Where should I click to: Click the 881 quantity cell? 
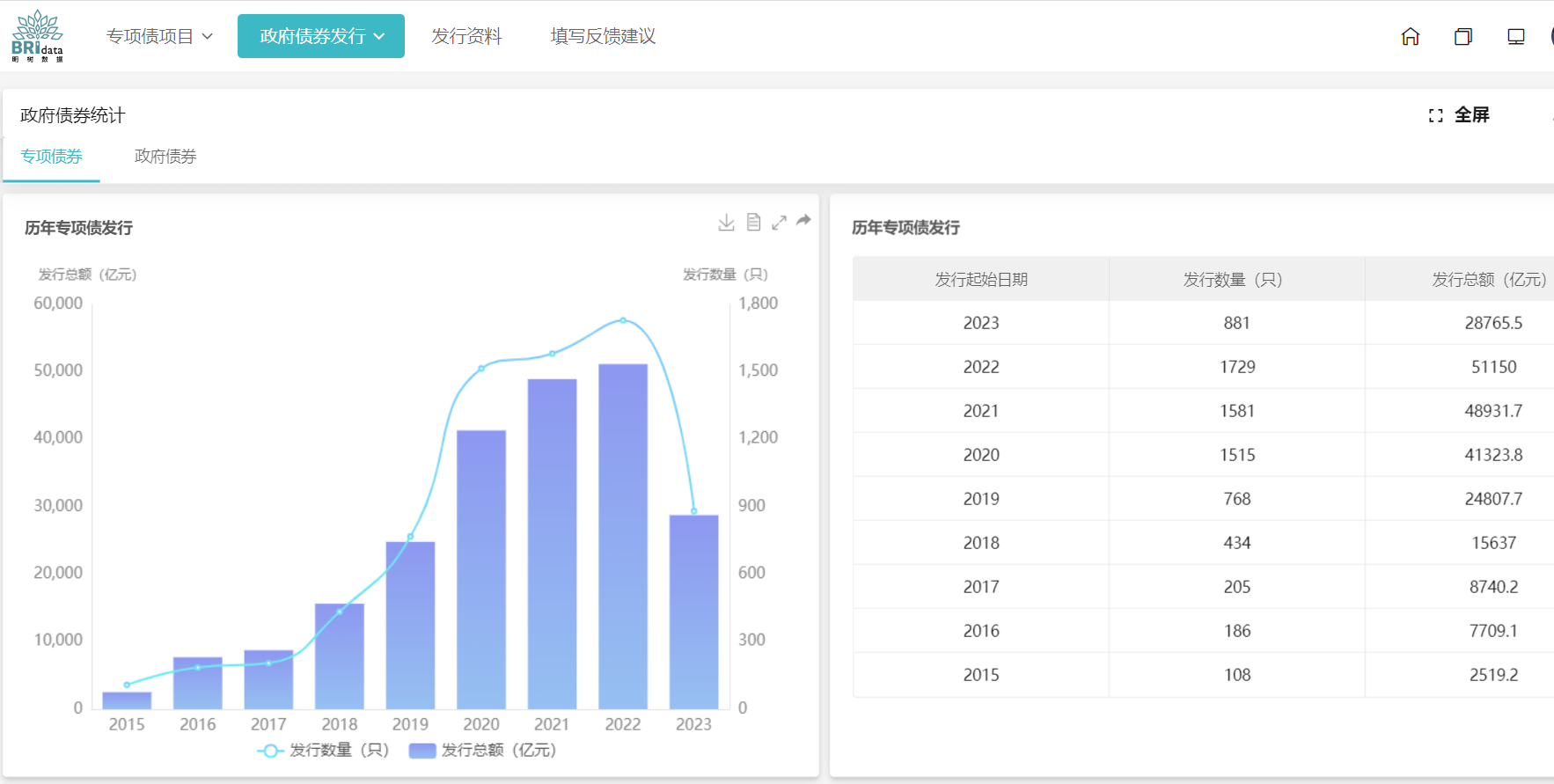[1237, 323]
